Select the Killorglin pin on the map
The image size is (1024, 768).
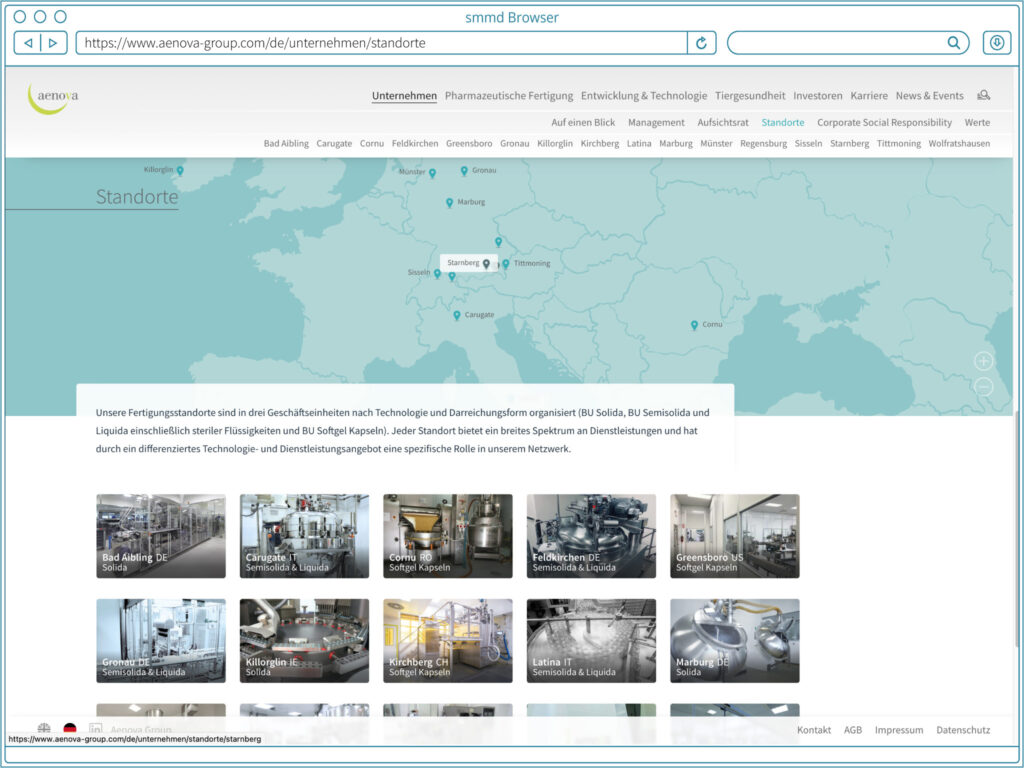click(x=180, y=170)
